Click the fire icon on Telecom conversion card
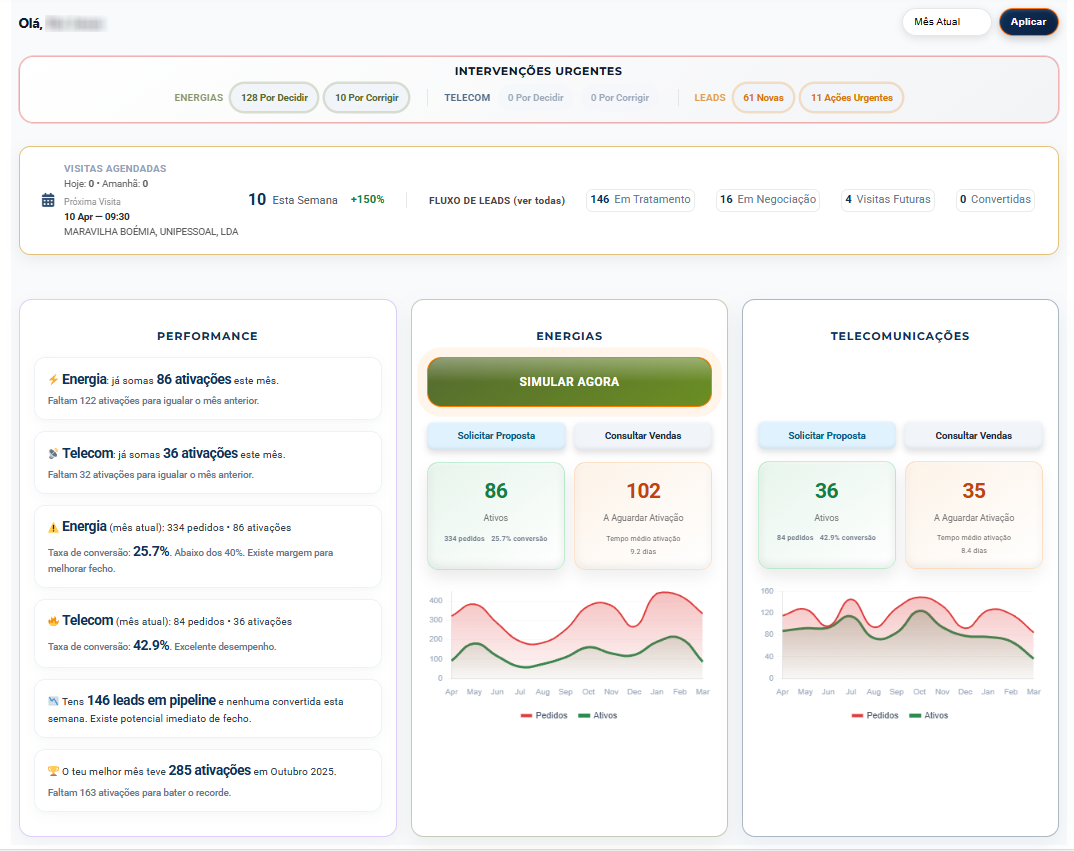The height and width of the screenshot is (851, 1074). [53, 621]
